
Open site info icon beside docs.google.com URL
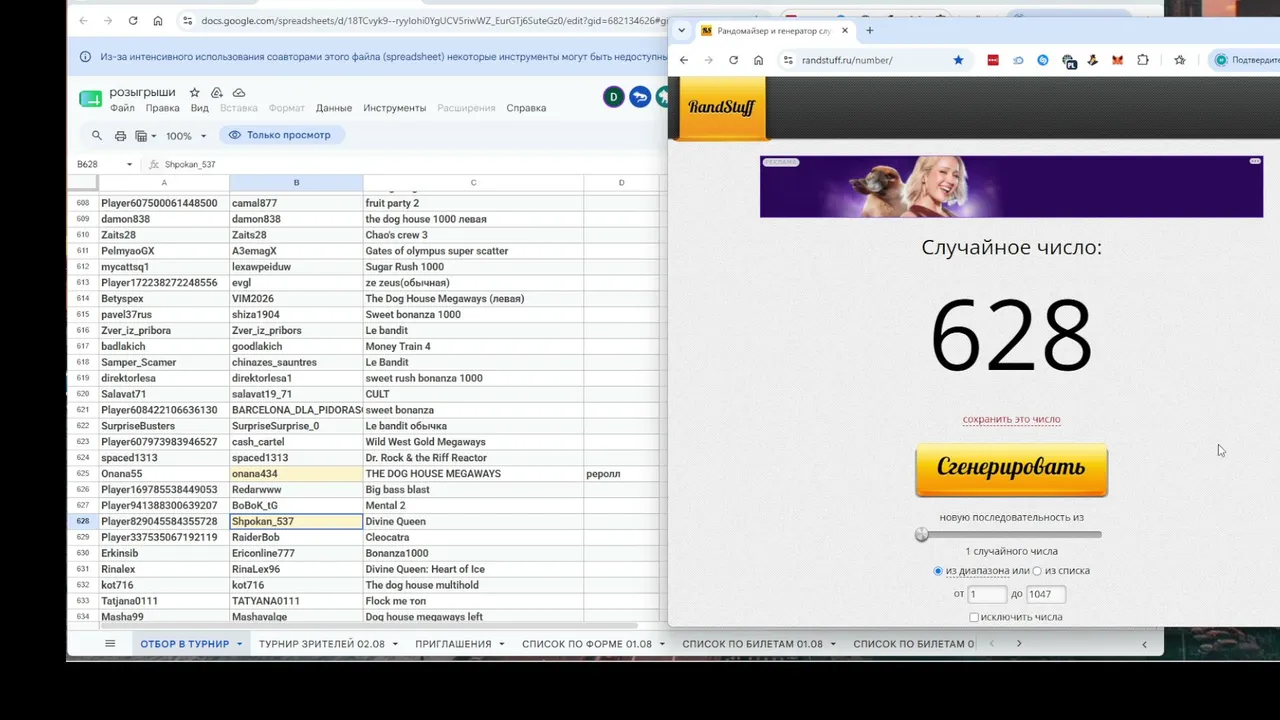pos(187,20)
